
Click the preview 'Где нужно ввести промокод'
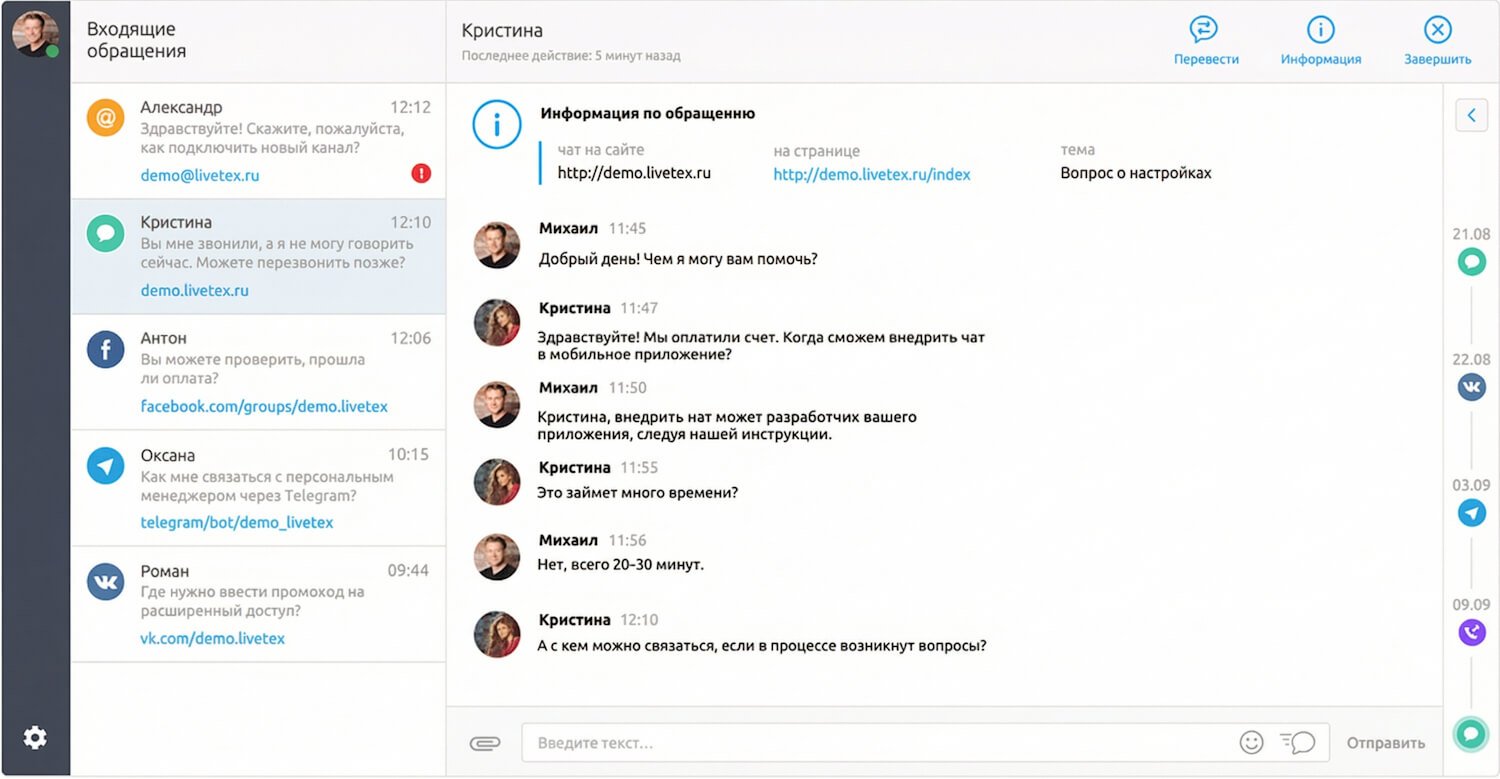252,601
